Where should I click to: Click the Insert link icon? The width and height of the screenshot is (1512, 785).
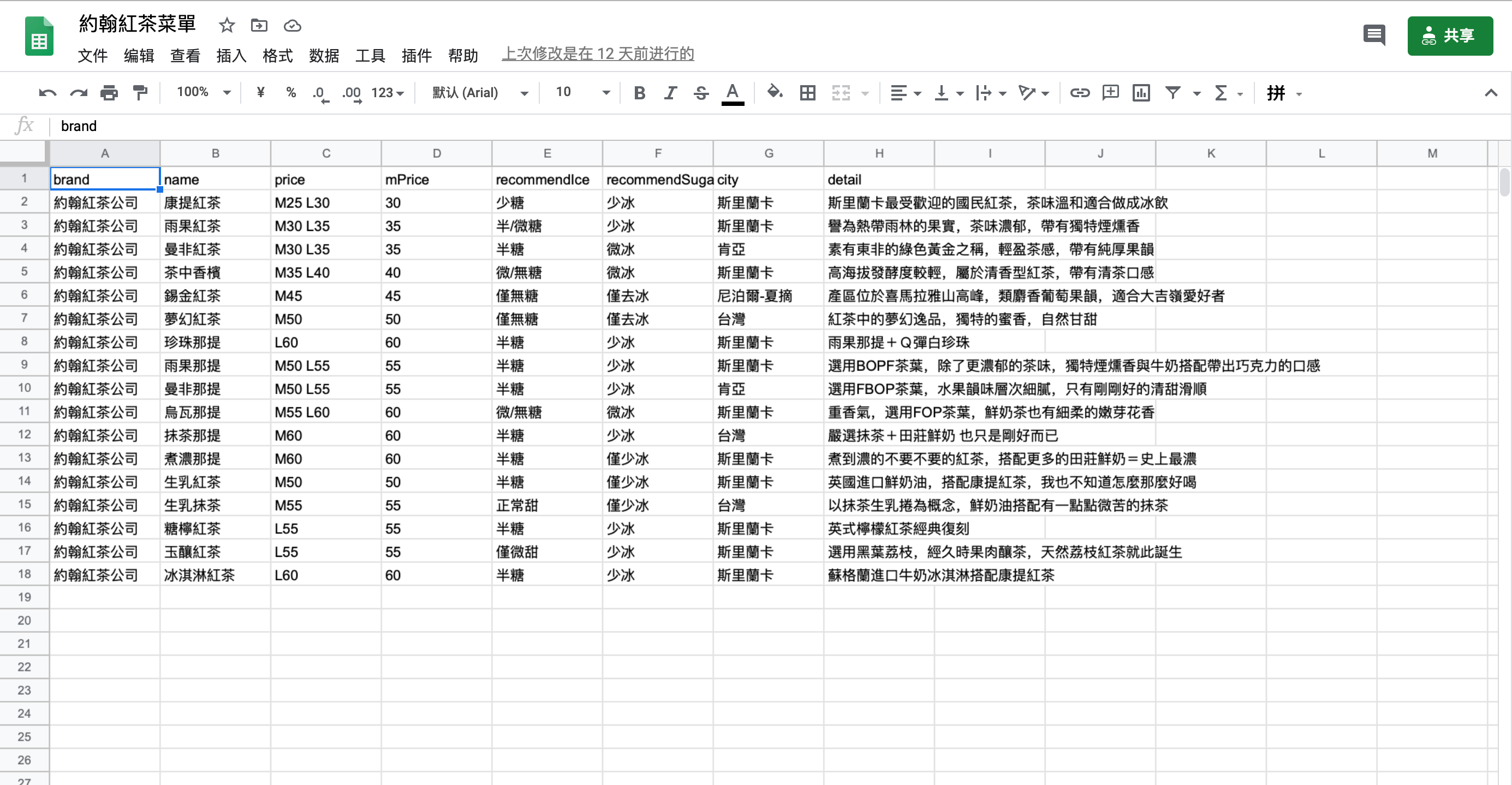pyautogui.click(x=1079, y=93)
